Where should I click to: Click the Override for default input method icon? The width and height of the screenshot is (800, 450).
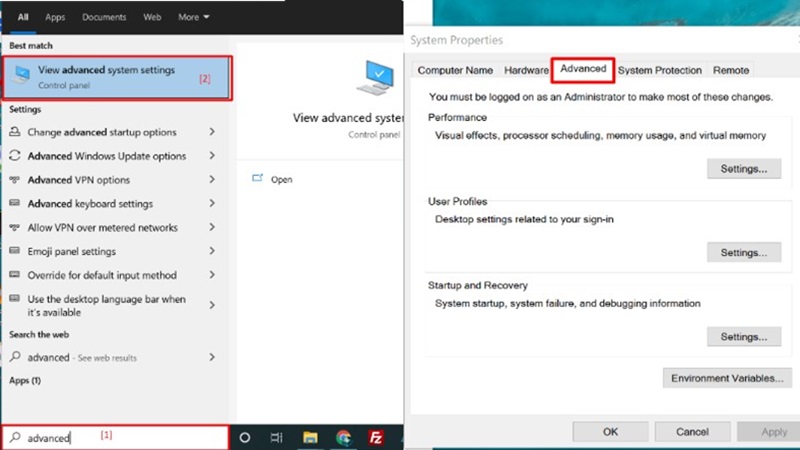pyautogui.click(x=15, y=274)
